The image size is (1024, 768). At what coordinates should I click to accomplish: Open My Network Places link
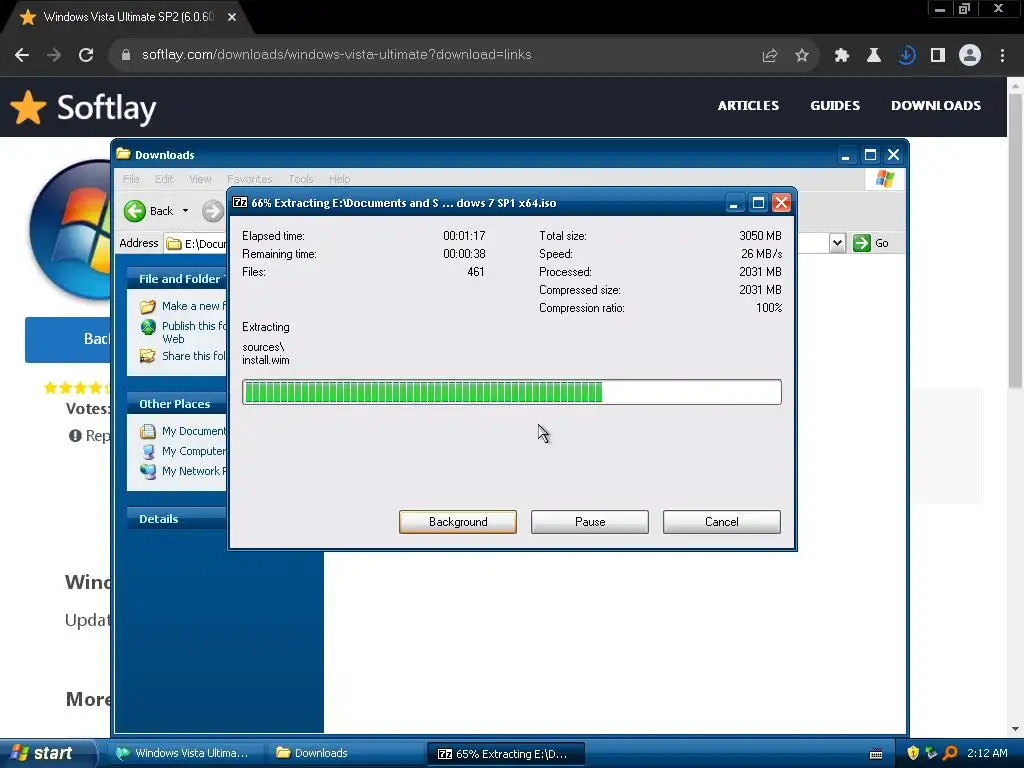(x=193, y=471)
